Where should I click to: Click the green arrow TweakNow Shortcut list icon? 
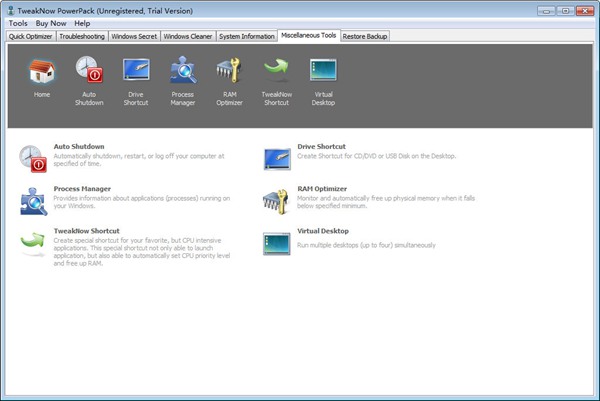[33, 243]
